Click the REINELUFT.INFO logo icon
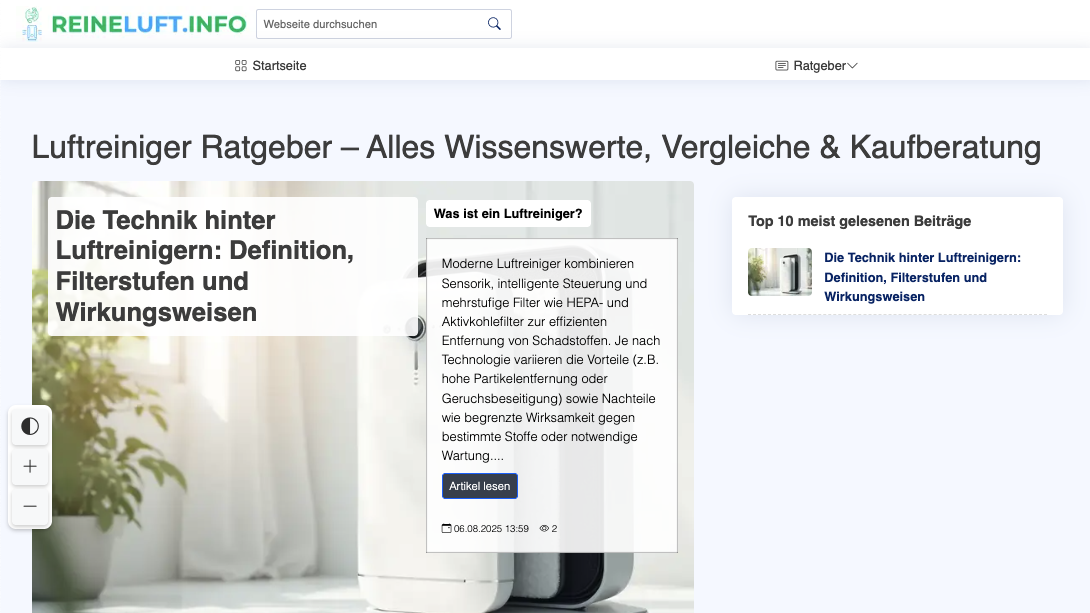Screen dimensions: 1090x613 point(33,24)
